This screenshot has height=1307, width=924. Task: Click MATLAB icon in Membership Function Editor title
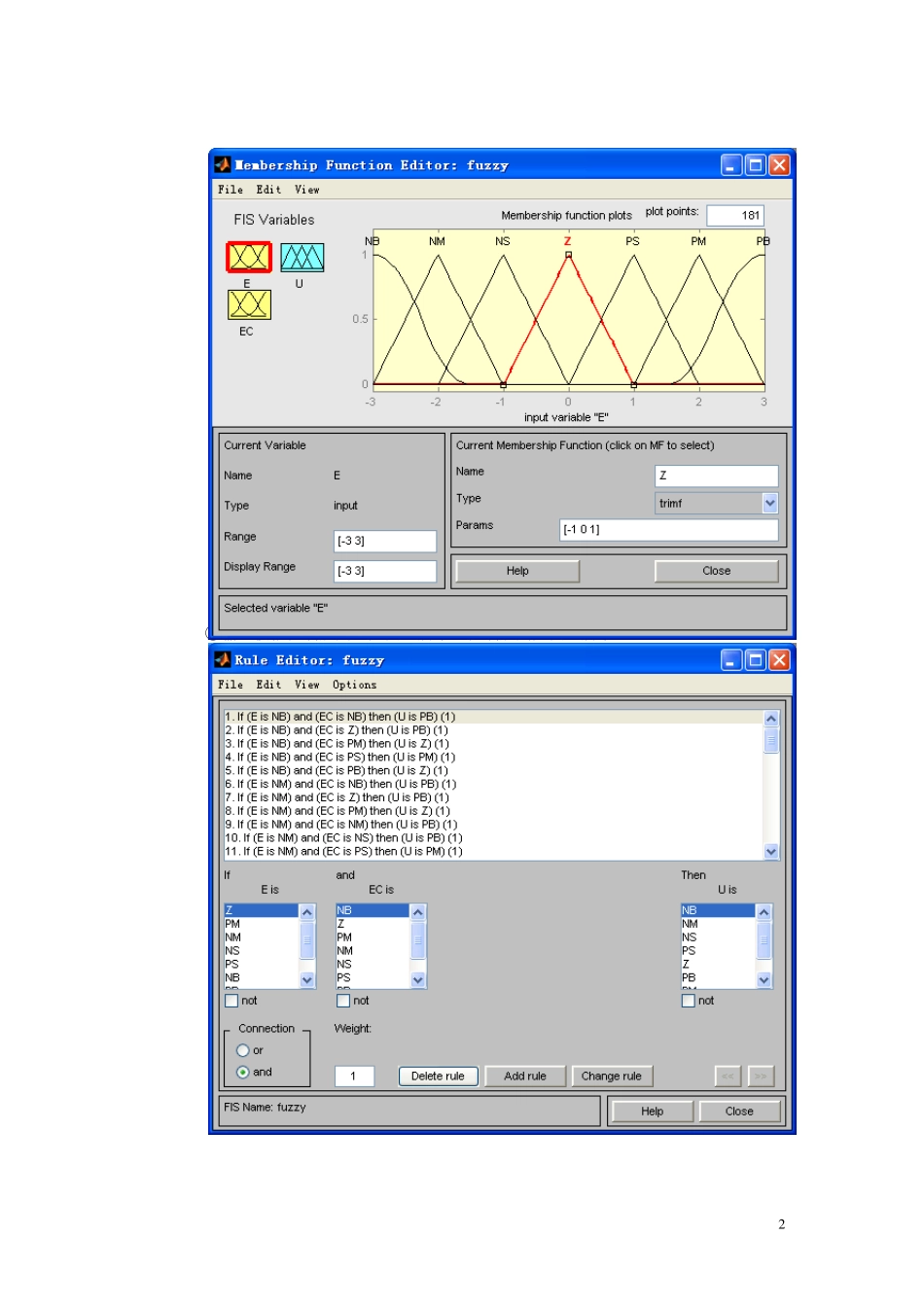pos(223,165)
